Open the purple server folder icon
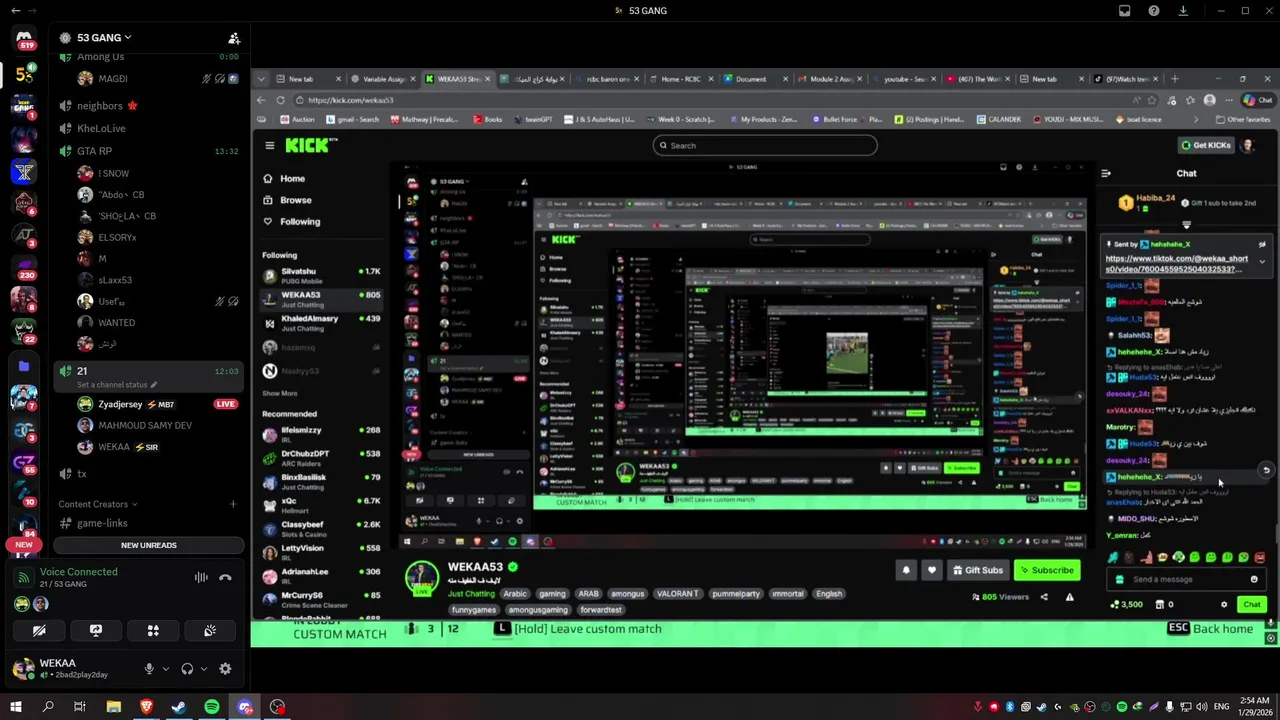The image size is (1280, 720). tap(24, 366)
